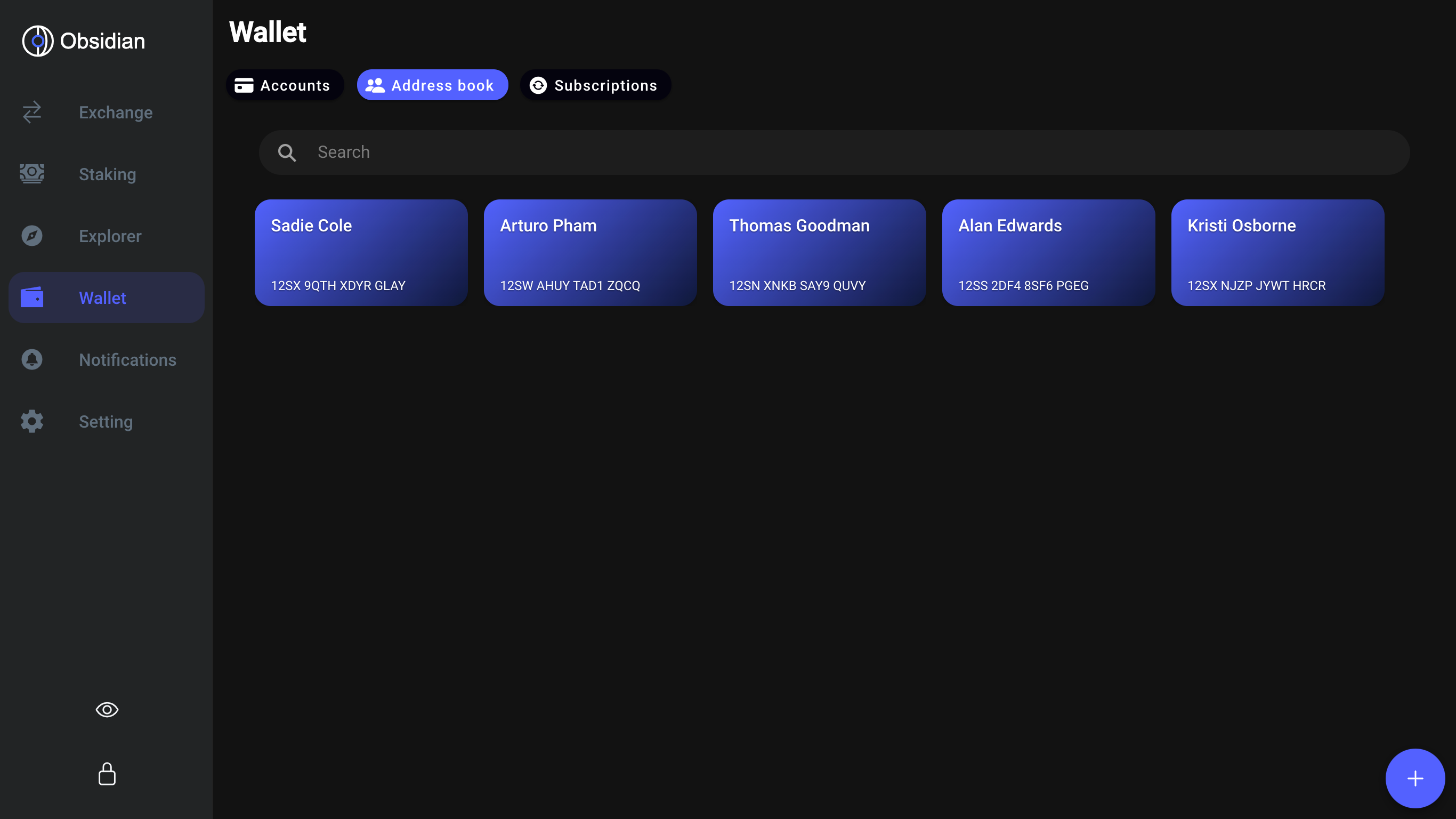
Task: Add a new contact with plus button
Action: pos(1415,778)
